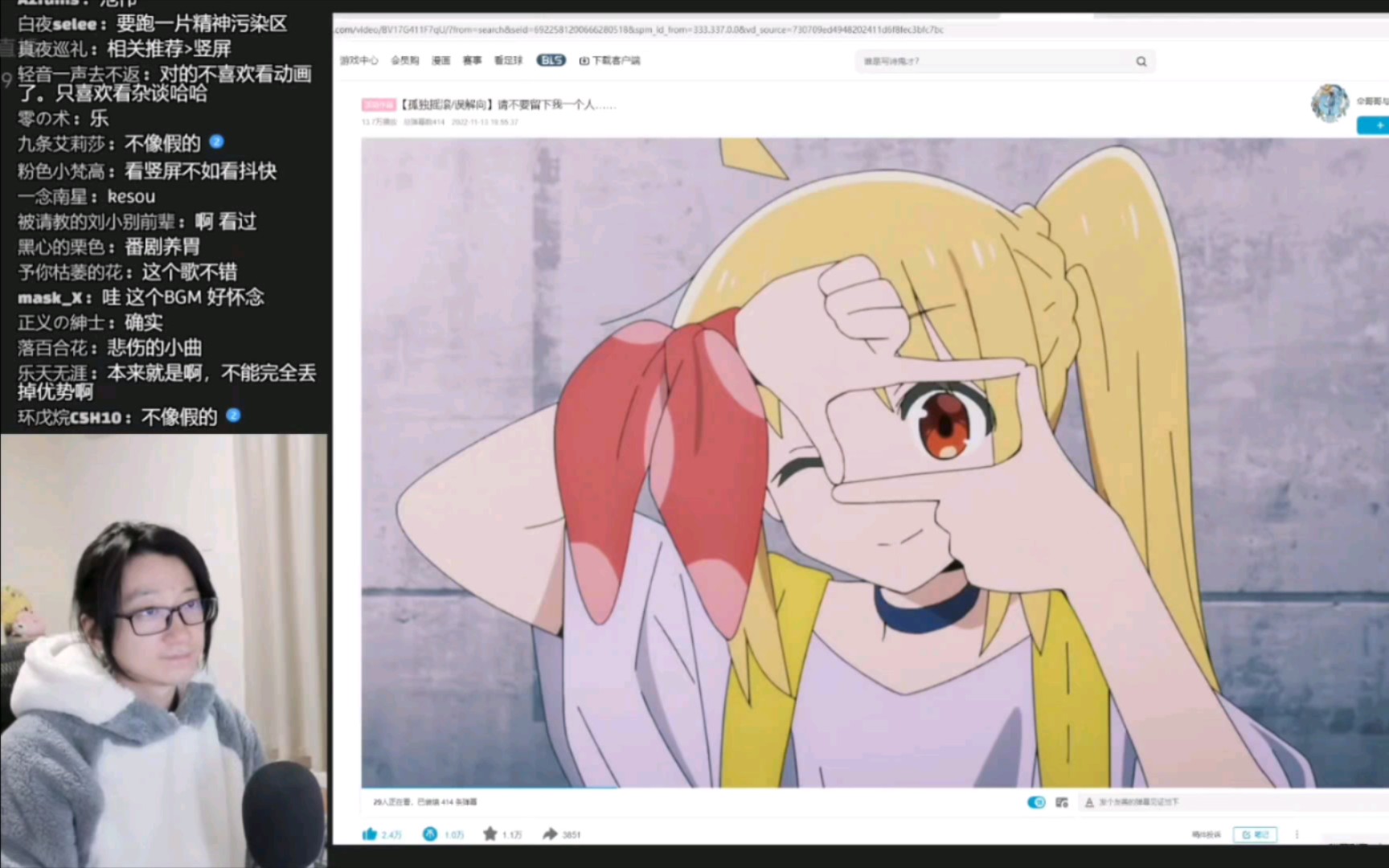Click the badge after 九条艾莉莎 message
This screenshot has height=868, width=1389.
point(216,141)
